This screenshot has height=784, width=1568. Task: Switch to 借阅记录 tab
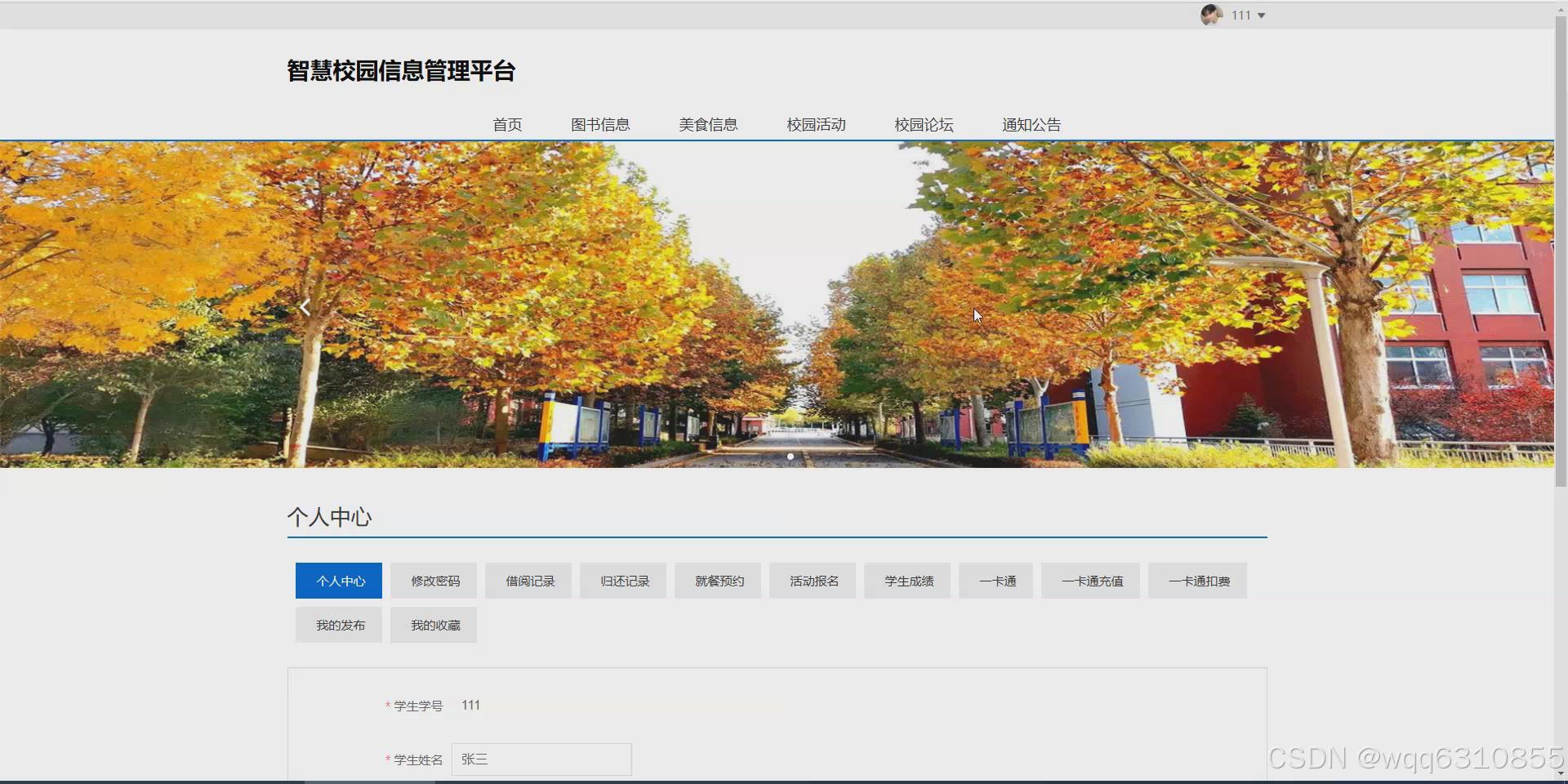pos(528,580)
